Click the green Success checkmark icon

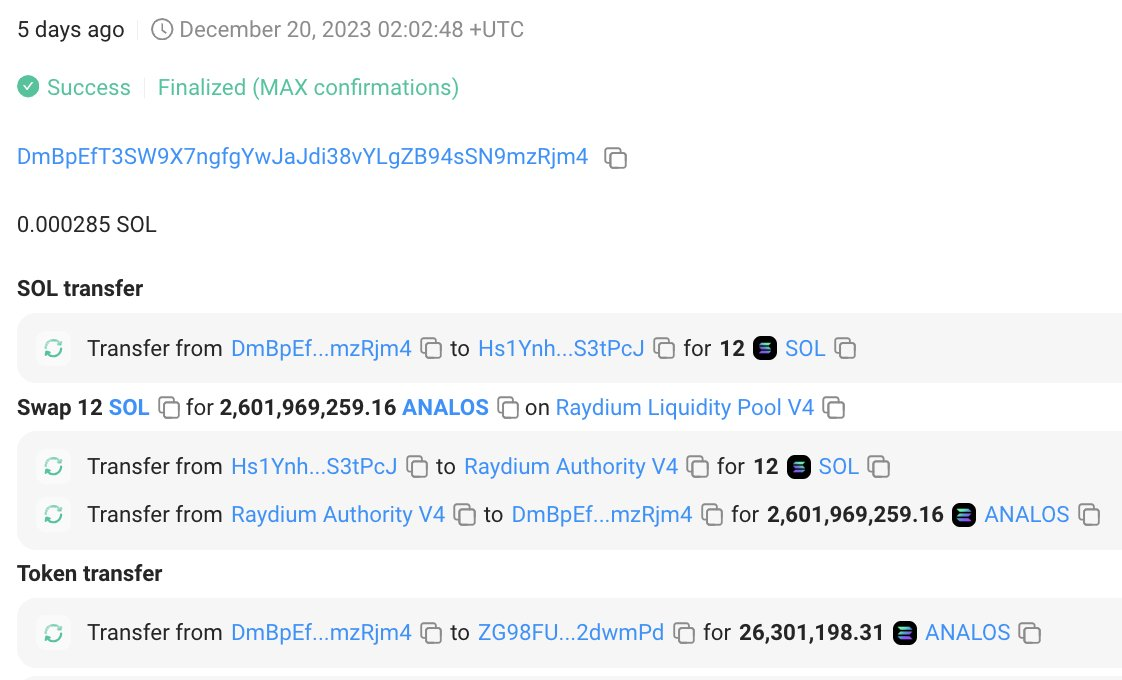pyautogui.click(x=28, y=87)
